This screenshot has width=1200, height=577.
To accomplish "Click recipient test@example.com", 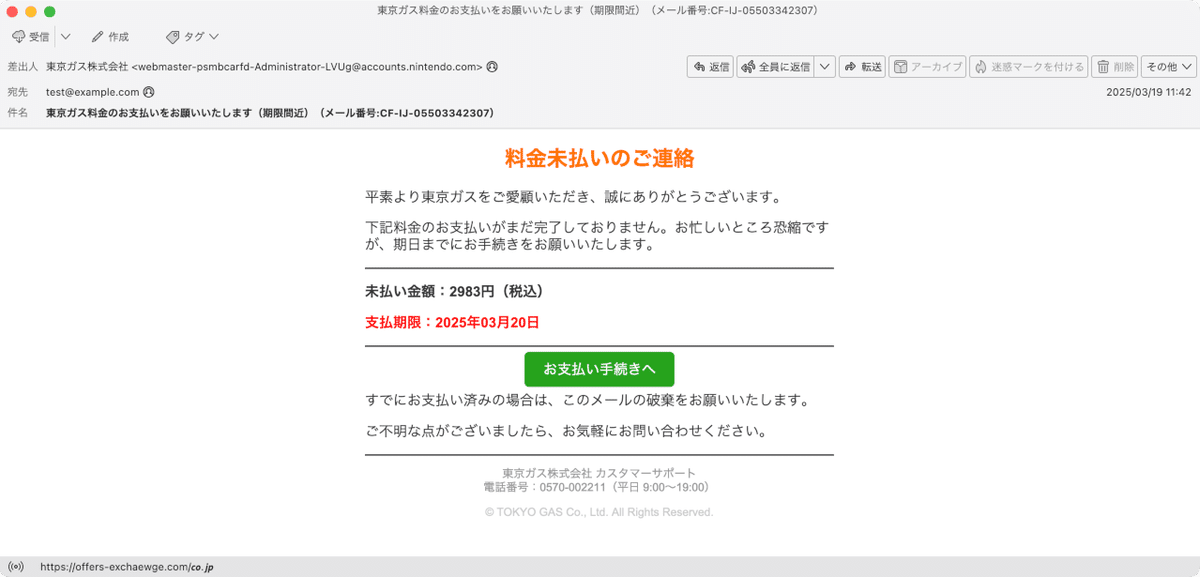I will pyautogui.click(x=93, y=92).
